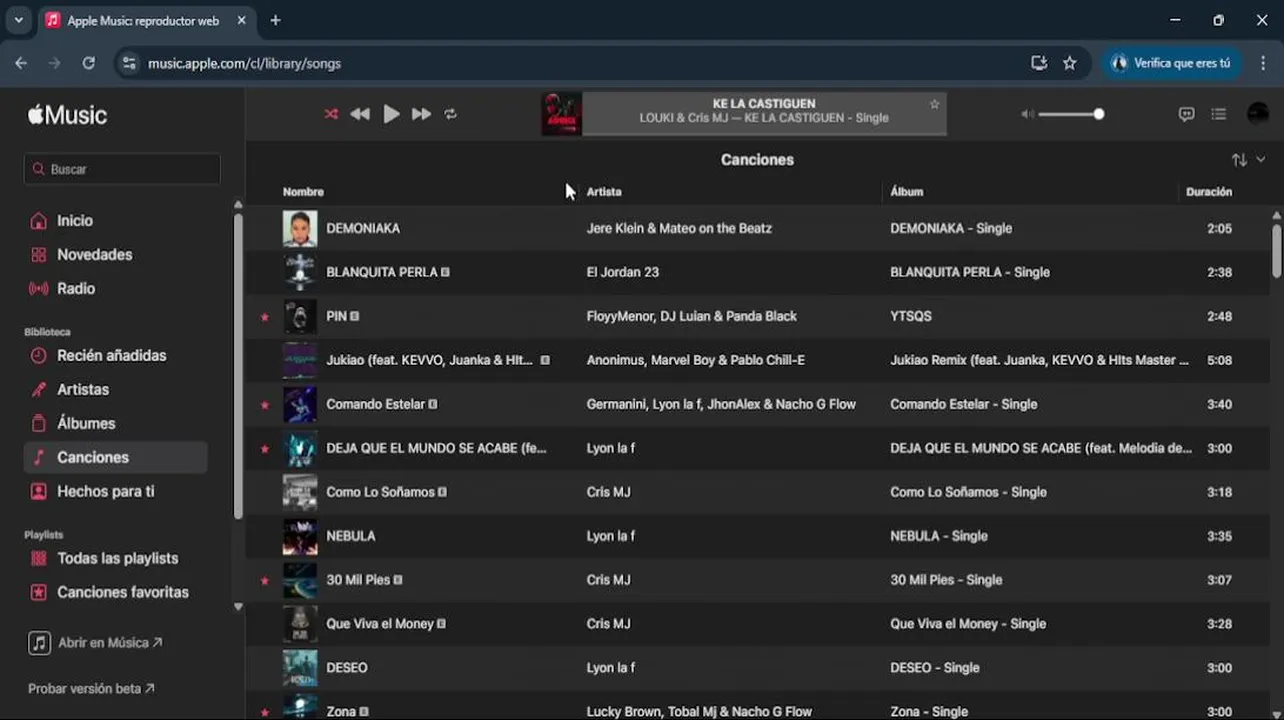Click the now-playing KE LA CASTIGUEN artwork

pyautogui.click(x=562, y=114)
